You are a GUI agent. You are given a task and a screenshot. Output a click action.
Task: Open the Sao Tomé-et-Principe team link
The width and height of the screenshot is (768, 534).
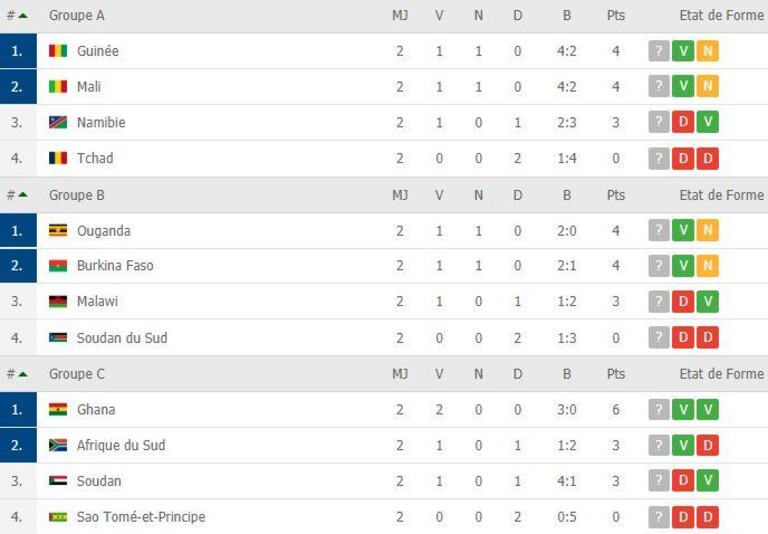[x=141, y=516]
